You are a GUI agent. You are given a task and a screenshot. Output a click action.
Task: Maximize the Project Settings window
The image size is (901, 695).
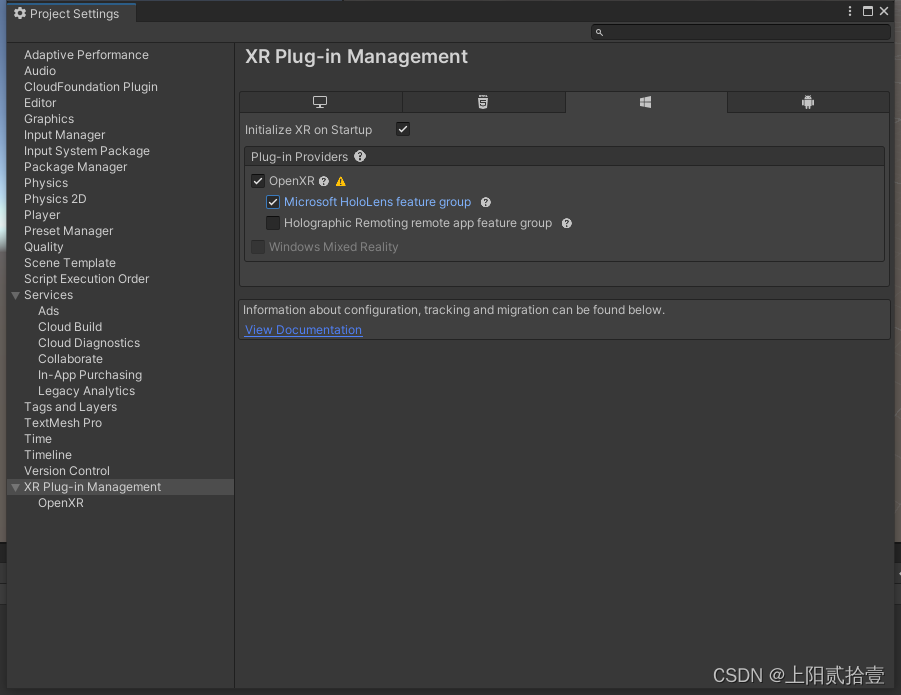(x=868, y=11)
